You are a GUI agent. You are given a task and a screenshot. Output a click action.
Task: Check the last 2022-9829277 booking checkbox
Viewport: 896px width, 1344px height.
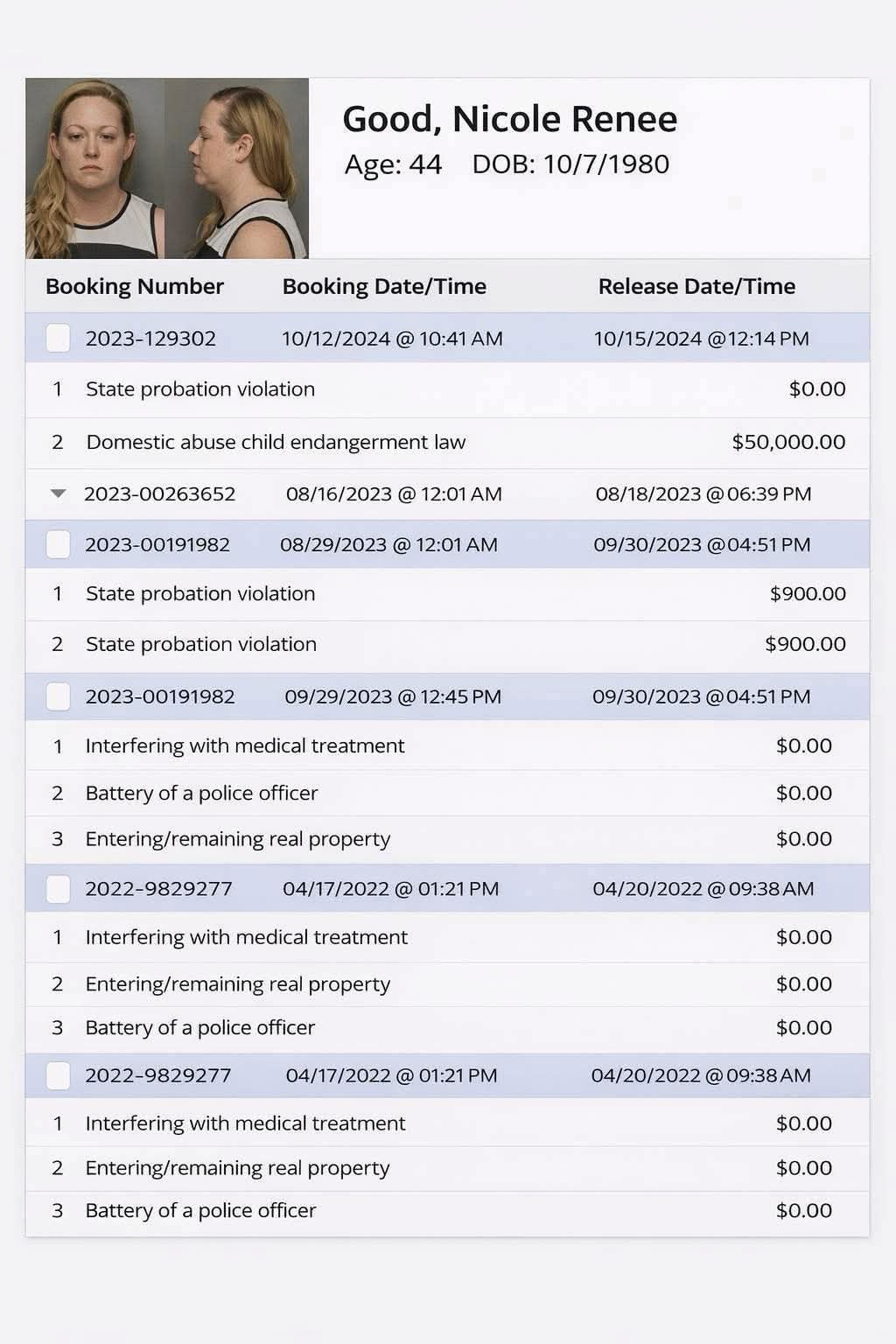pyautogui.click(x=58, y=1075)
